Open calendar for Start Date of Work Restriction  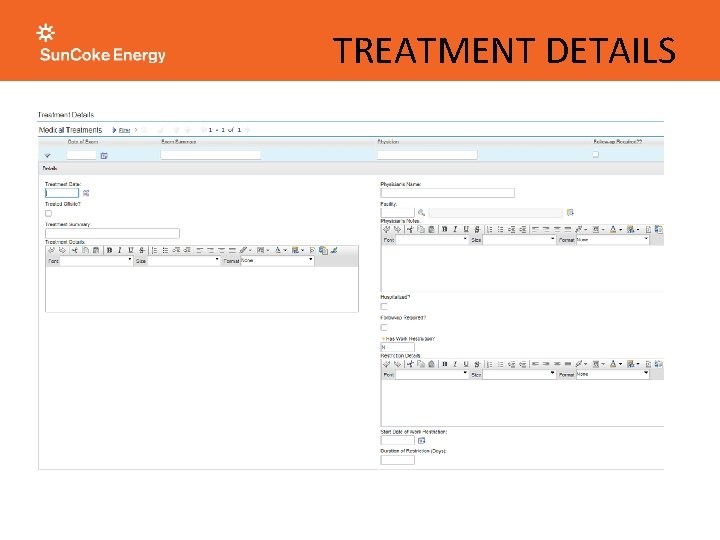pos(422,441)
